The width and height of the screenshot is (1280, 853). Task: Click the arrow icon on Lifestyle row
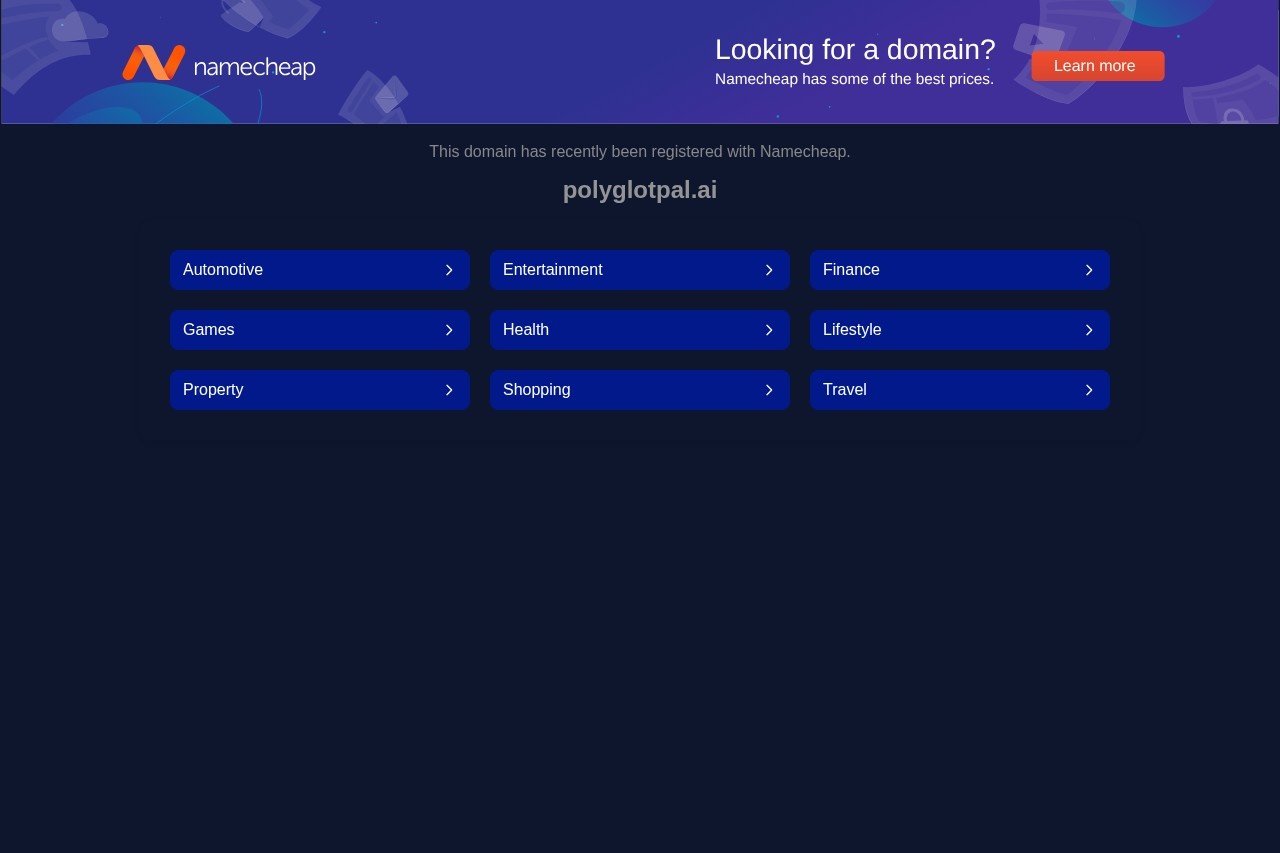(1089, 330)
